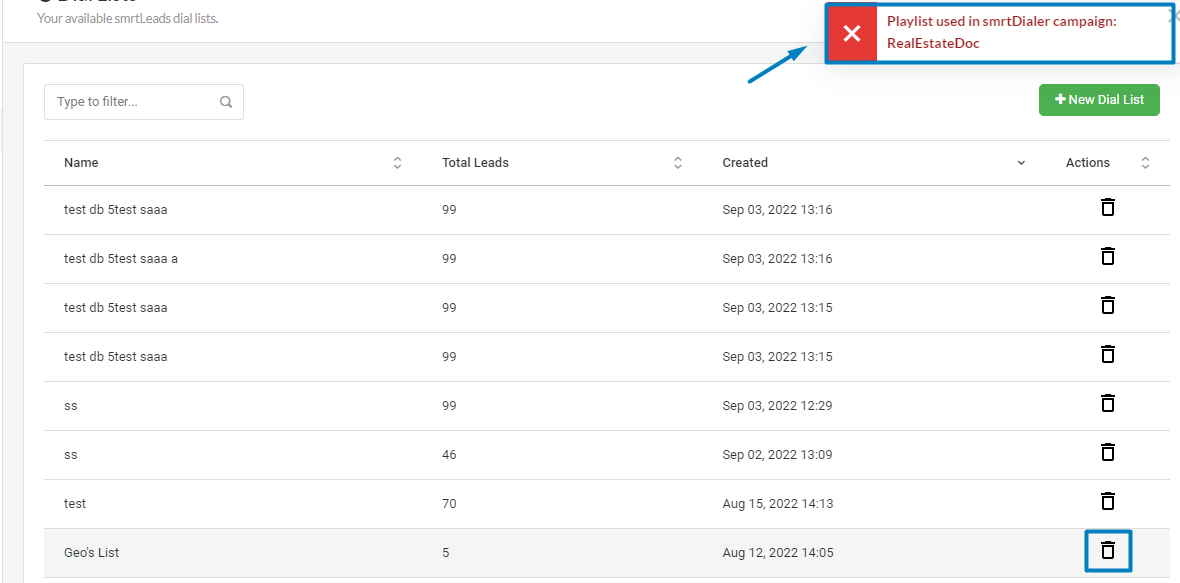1180x583 pixels.
Task: Select the Aug 15, 2022 14:13 date cell
Action: (777, 503)
